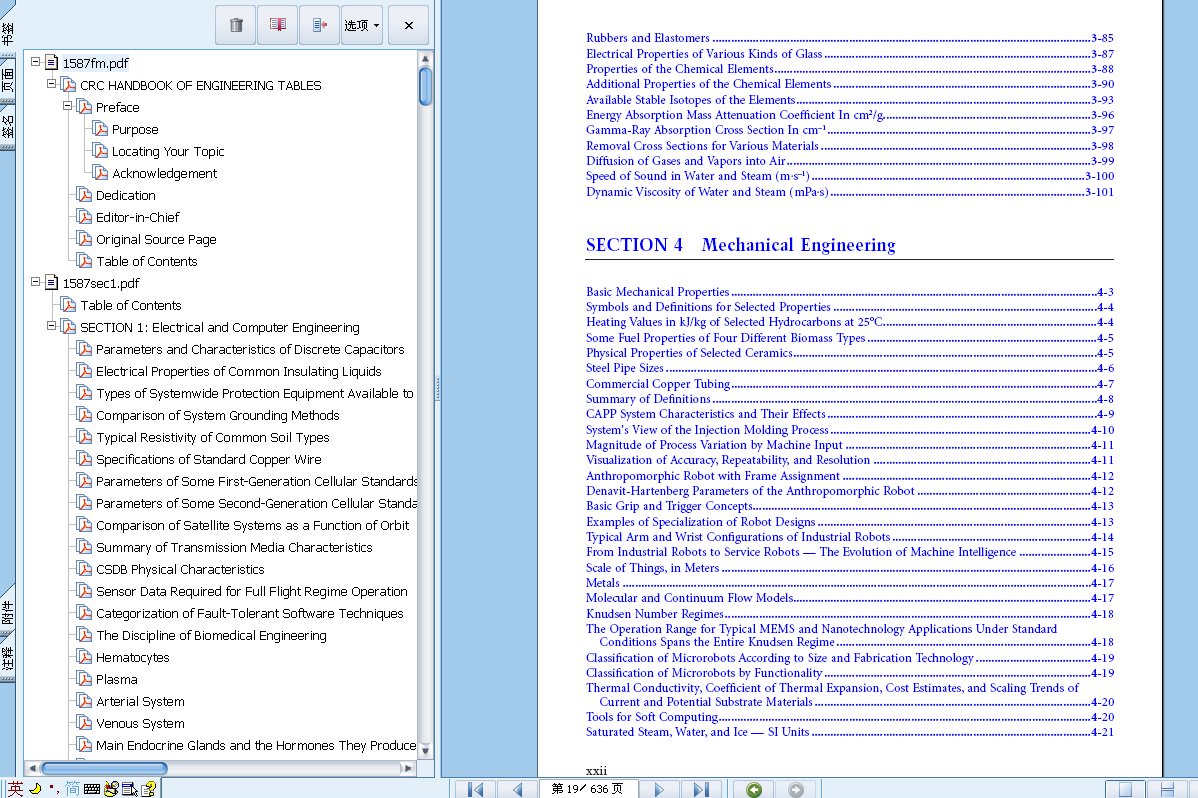Follow Diffusion of Gases and Vapors link

point(685,161)
